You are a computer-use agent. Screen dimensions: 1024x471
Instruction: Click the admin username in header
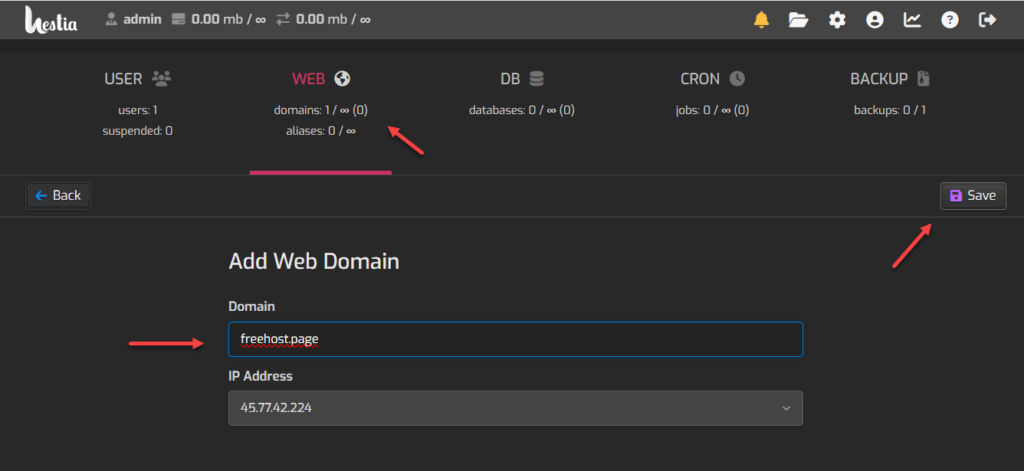[x=142, y=19]
